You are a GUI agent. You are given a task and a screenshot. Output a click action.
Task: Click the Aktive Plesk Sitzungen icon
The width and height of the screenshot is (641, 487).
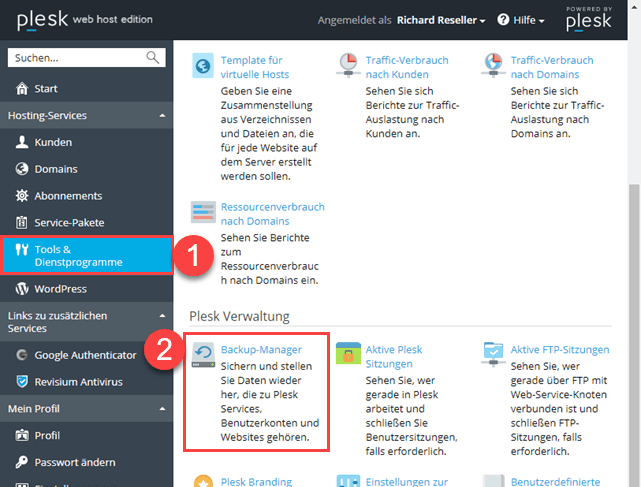(348, 353)
